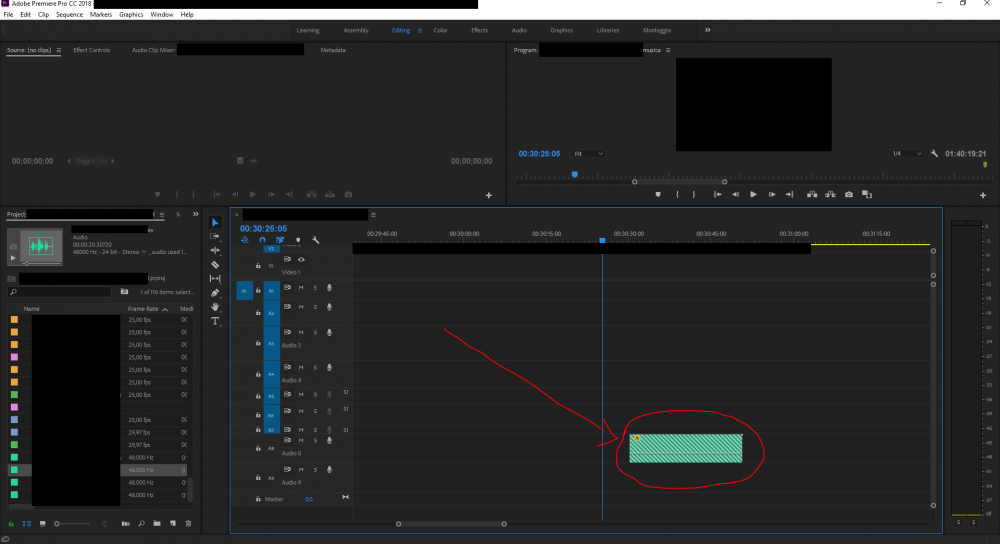Add a marker in the Program monitor
1000x544 pixels.
[x=657, y=194]
